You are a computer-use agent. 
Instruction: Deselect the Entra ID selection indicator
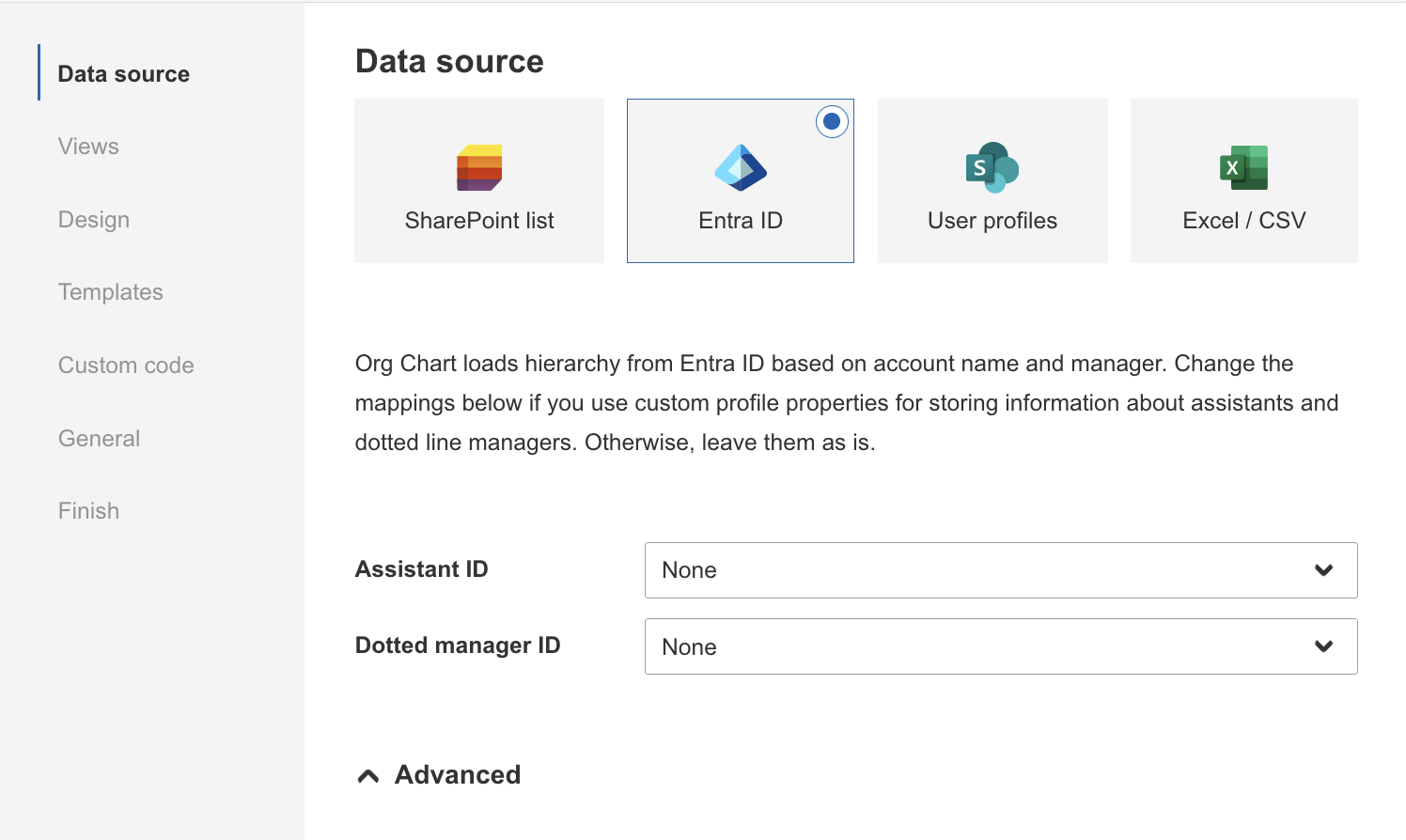point(831,120)
